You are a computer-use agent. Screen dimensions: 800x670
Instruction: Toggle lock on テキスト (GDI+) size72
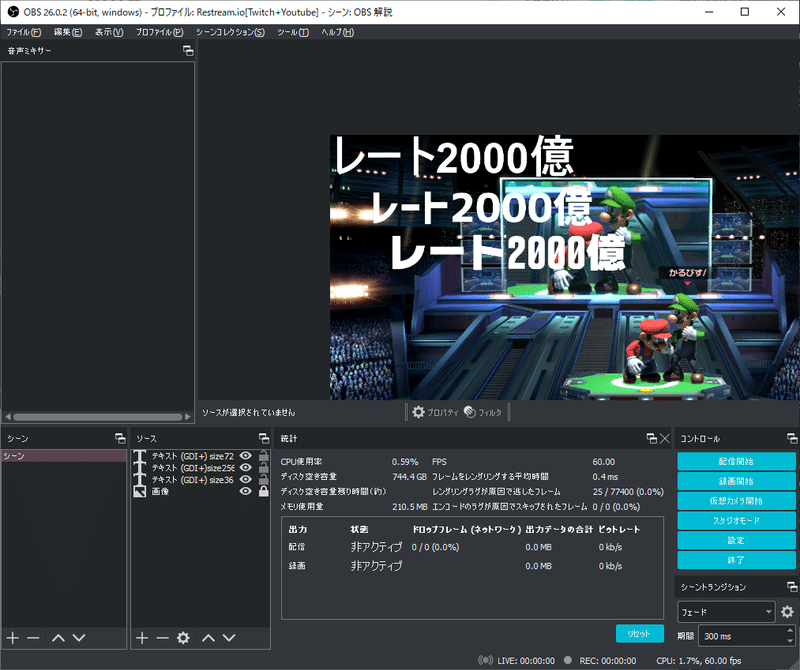click(263, 456)
